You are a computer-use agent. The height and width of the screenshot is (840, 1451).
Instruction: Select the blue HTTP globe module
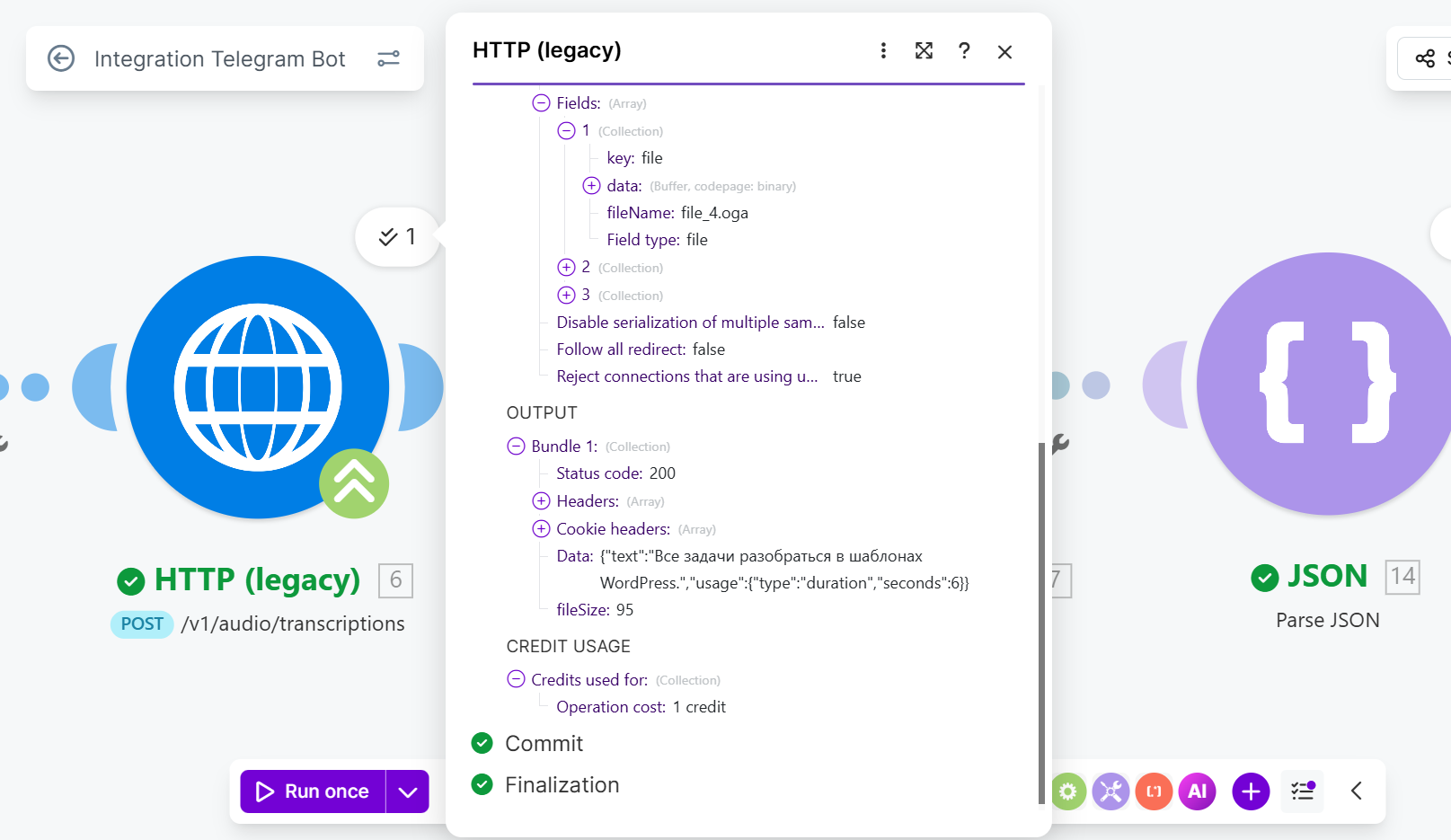click(258, 387)
